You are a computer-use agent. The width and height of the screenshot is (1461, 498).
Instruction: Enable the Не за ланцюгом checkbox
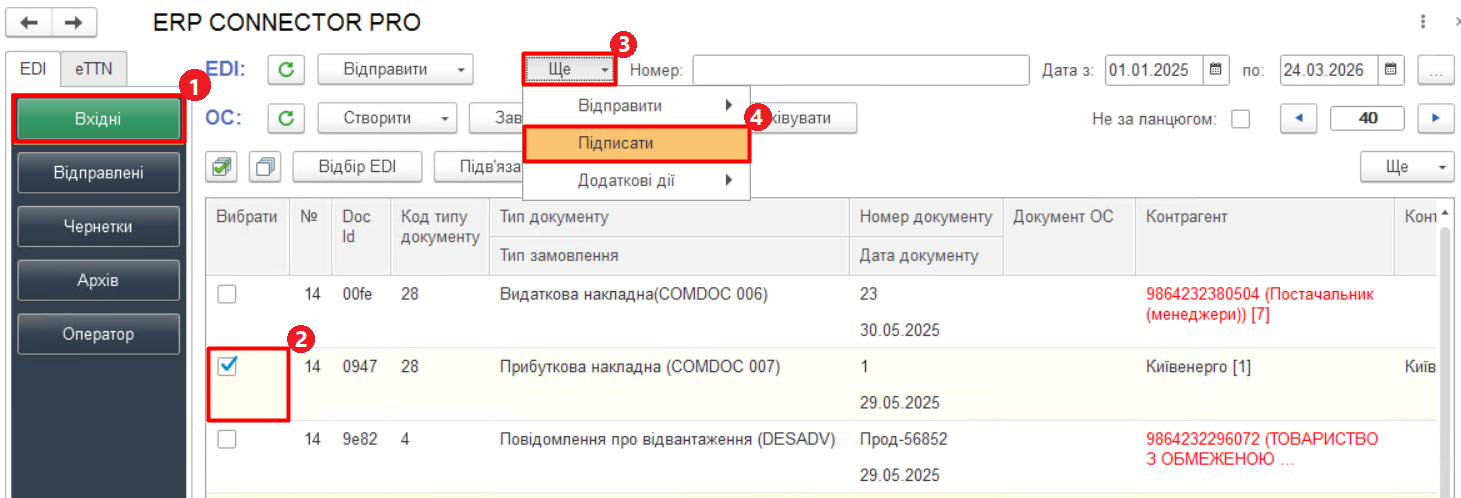pos(1240,119)
